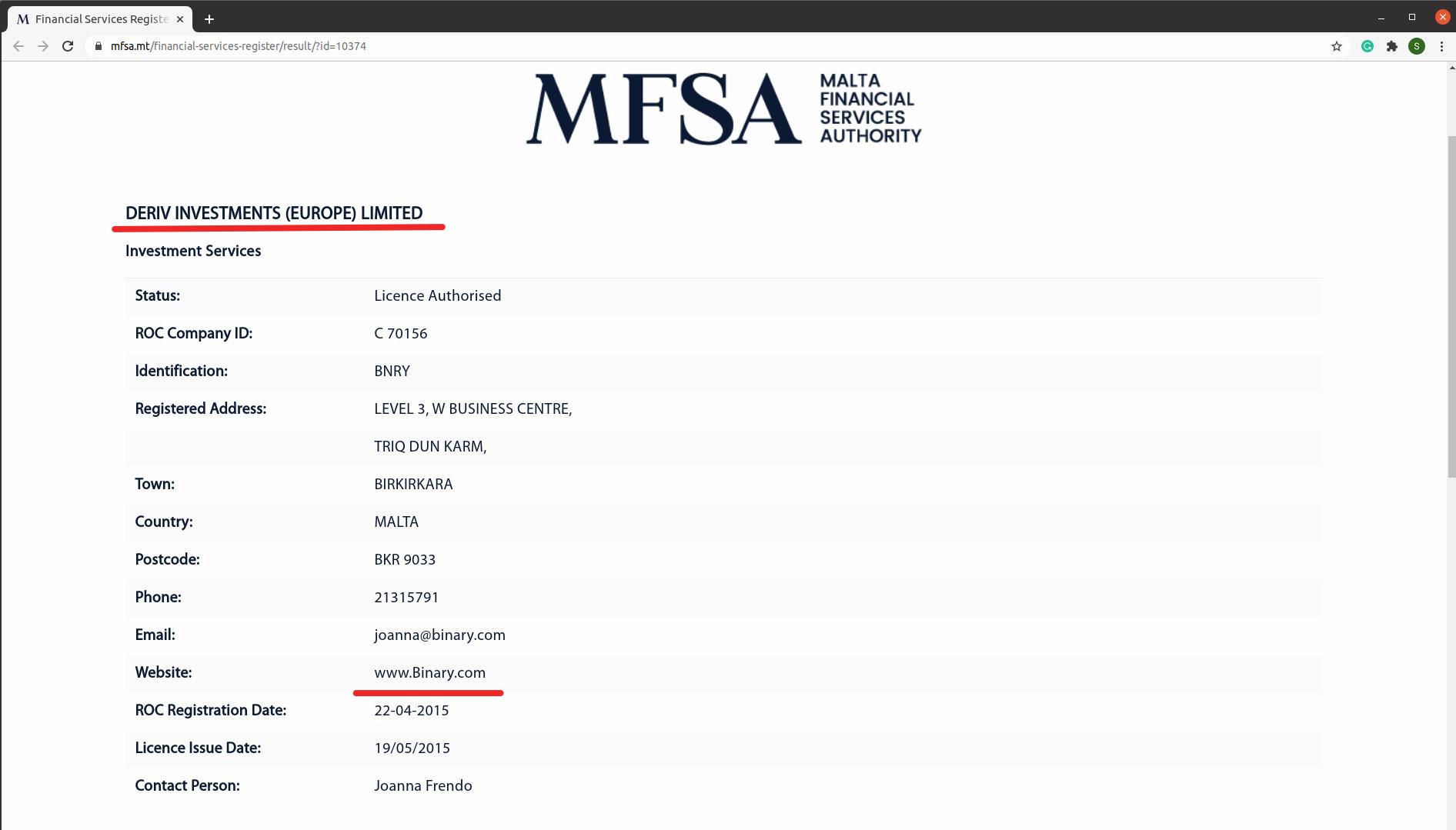The image size is (1456, 830).
Task: Click the country value MALTA
Action: [396, 522]
